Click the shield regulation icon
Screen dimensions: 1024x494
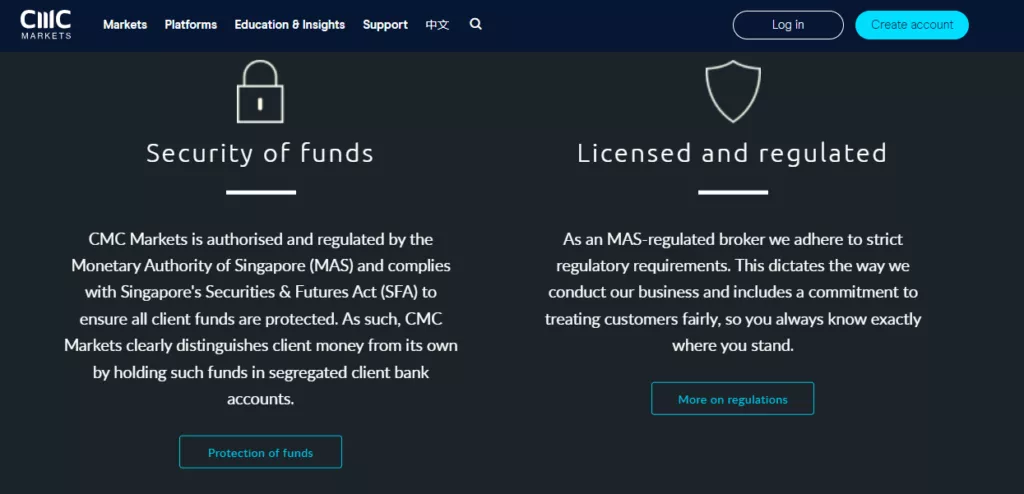click(733, 91)
